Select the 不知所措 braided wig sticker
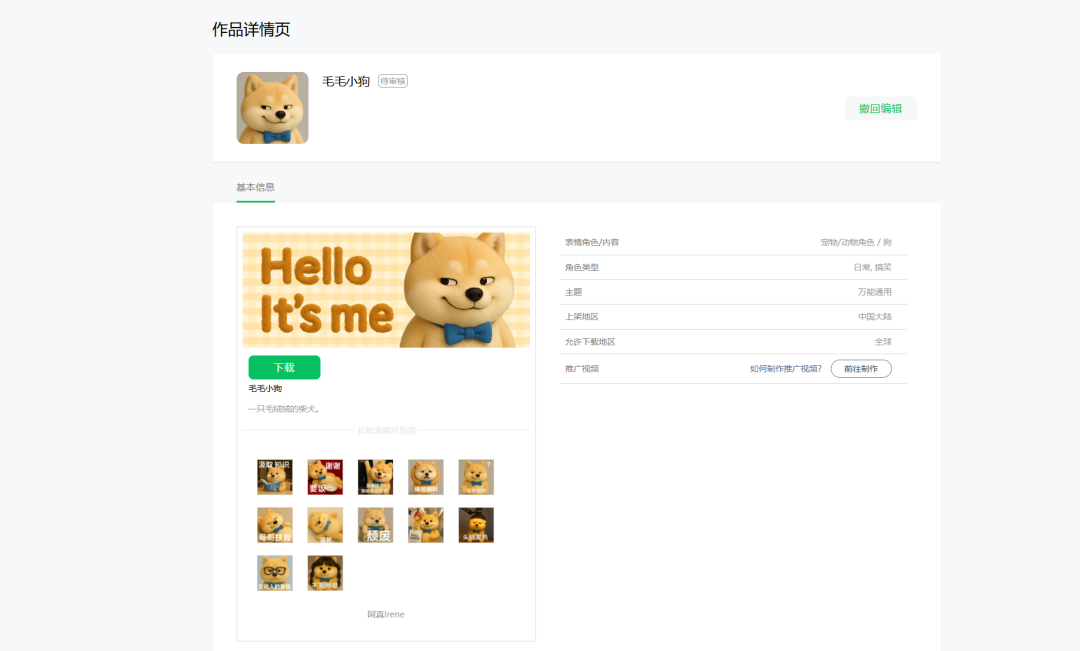The image size is (1080, 651). click(x=325, y=573)
